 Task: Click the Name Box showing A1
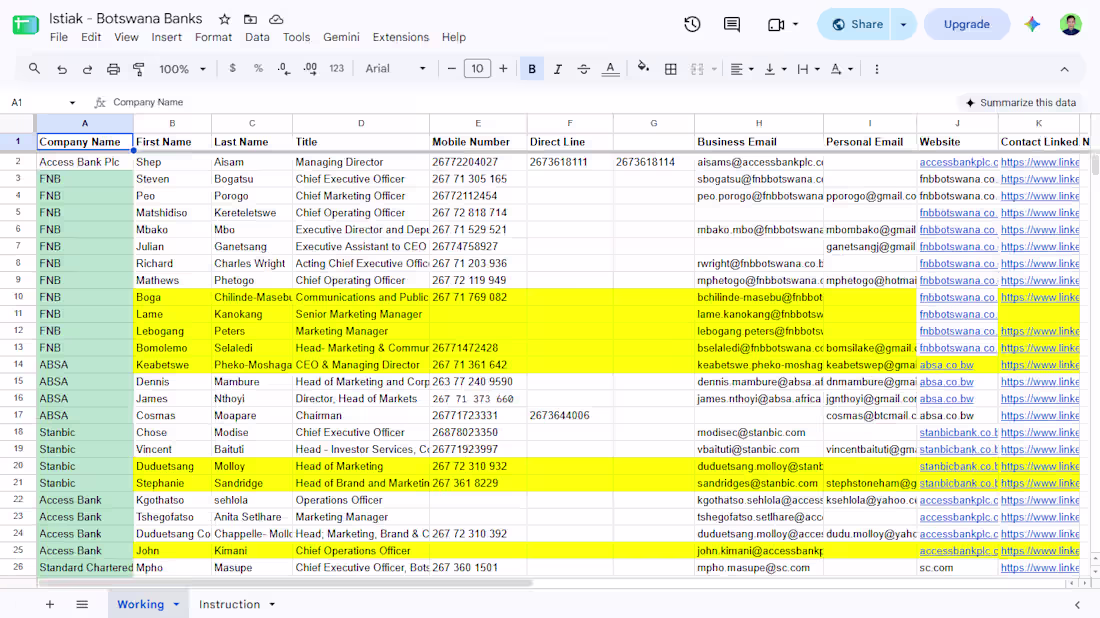coord(42,102)
